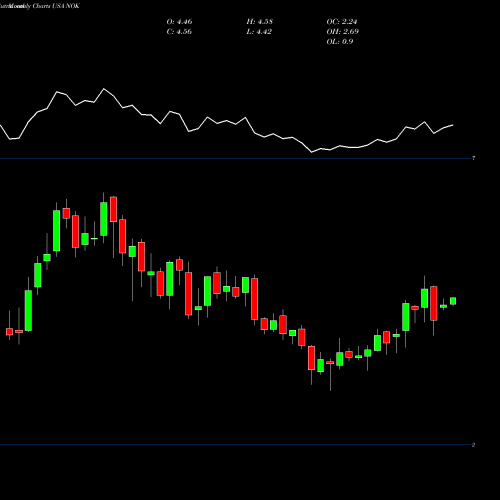Select the OC: 2.24 statistic
The width and height of the screenshot is (500, 500).
tap(342, 22)
